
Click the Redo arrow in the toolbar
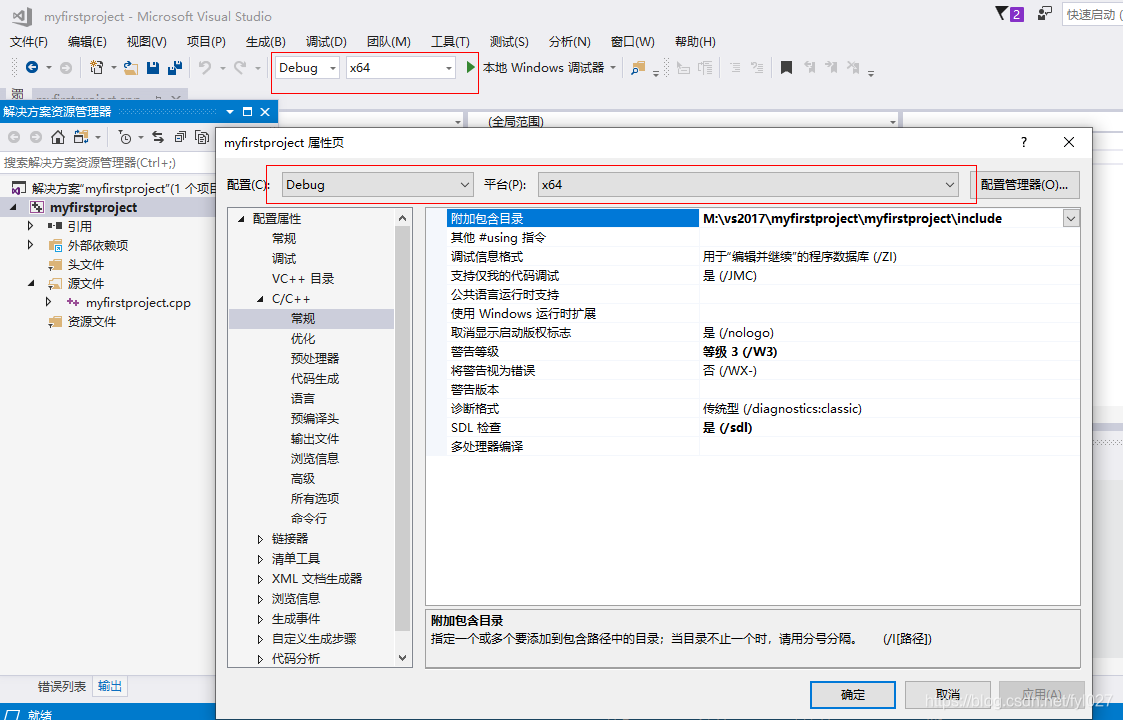click(240, 67)
